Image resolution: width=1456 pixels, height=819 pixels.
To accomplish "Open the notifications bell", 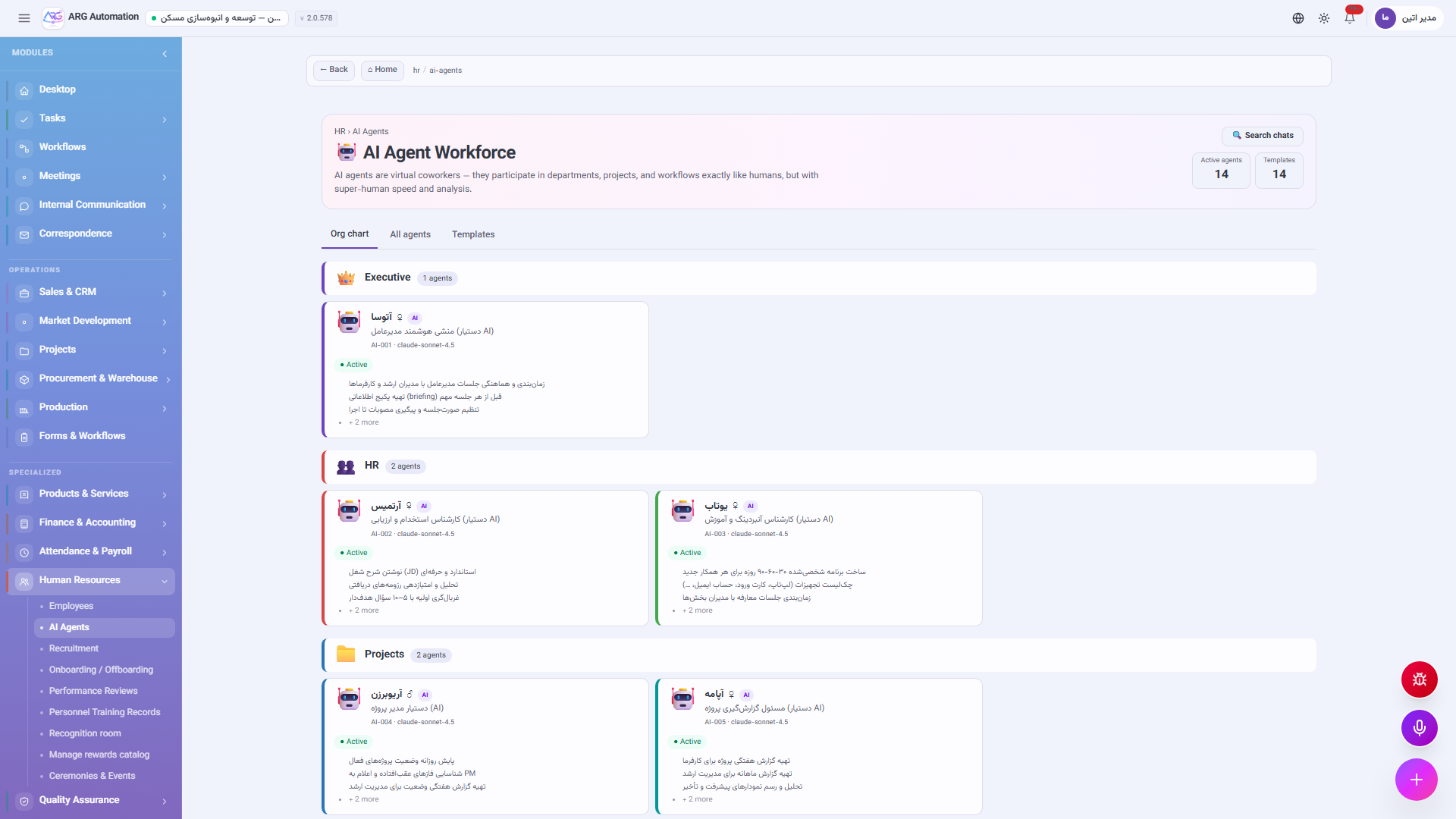I will (x=1350, y=18).
